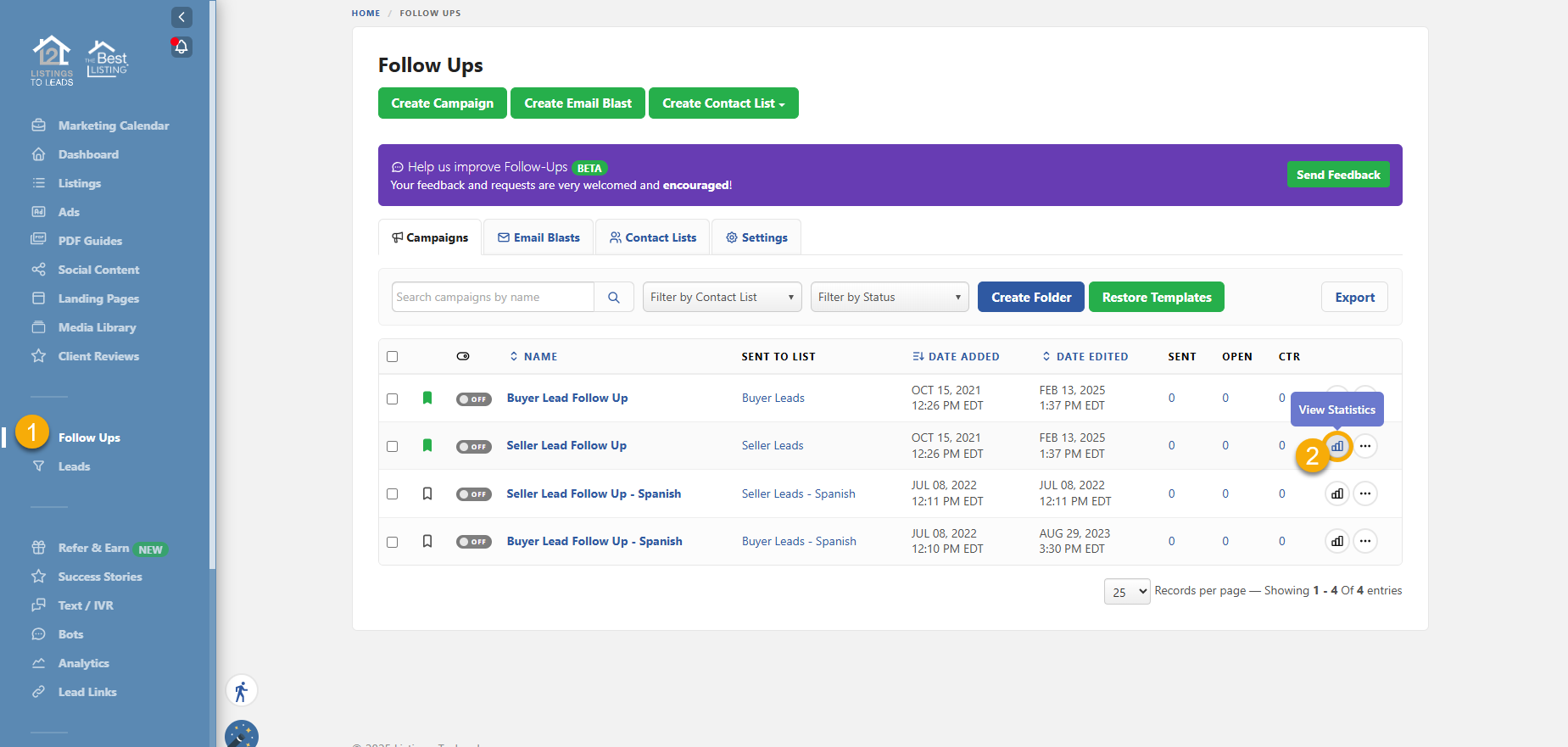Toggle on the Buyer Lead Follow Up campaign
Image resolution: width=1568 pixels, height=747 pixels.
[x=473, y=399]
